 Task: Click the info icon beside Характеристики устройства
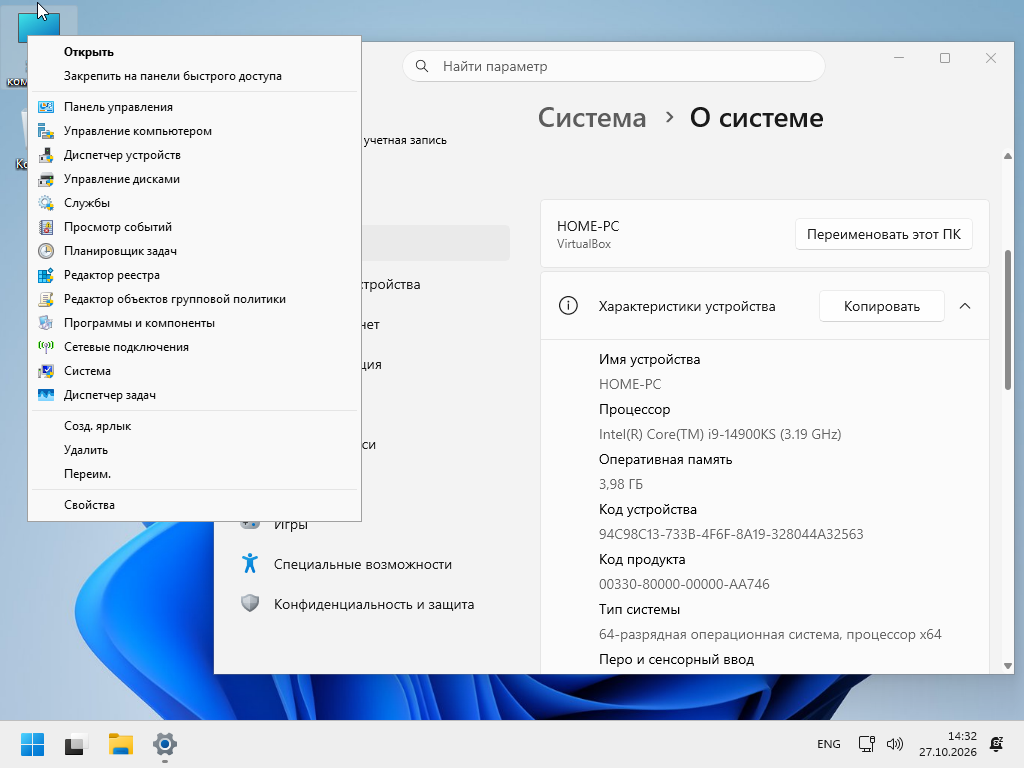click(568, 306)
